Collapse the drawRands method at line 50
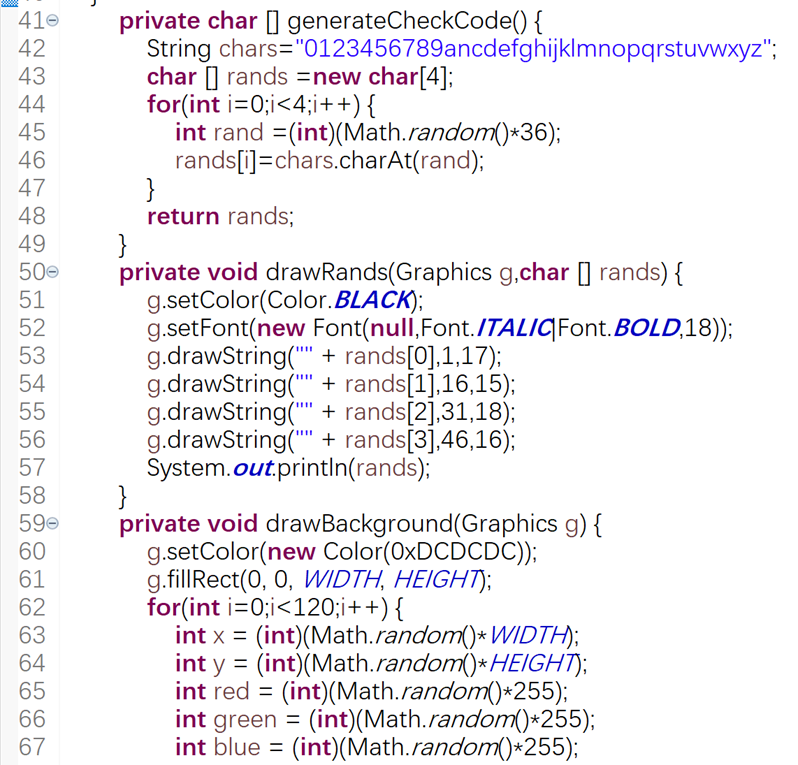 click(x=53, y=272)
